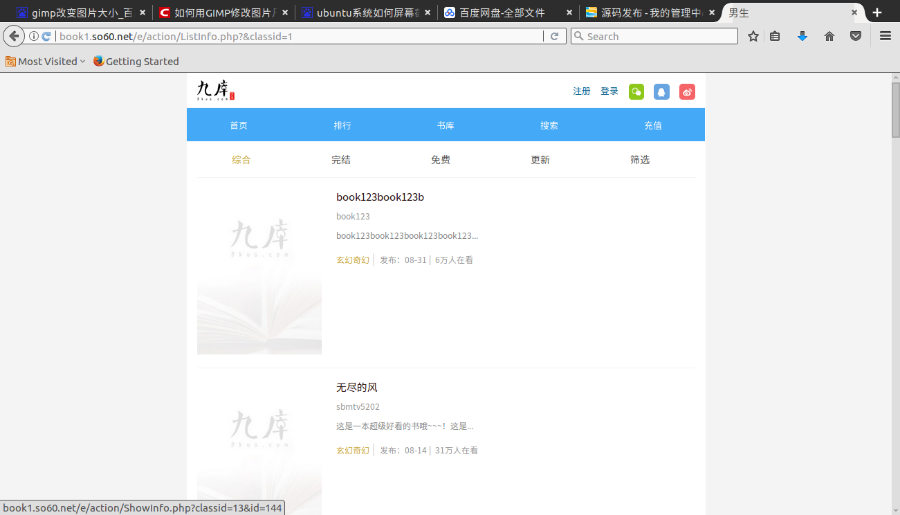Go to the browser home page icon
Viewport: 900px width, 515px height.
click(829, 36)
